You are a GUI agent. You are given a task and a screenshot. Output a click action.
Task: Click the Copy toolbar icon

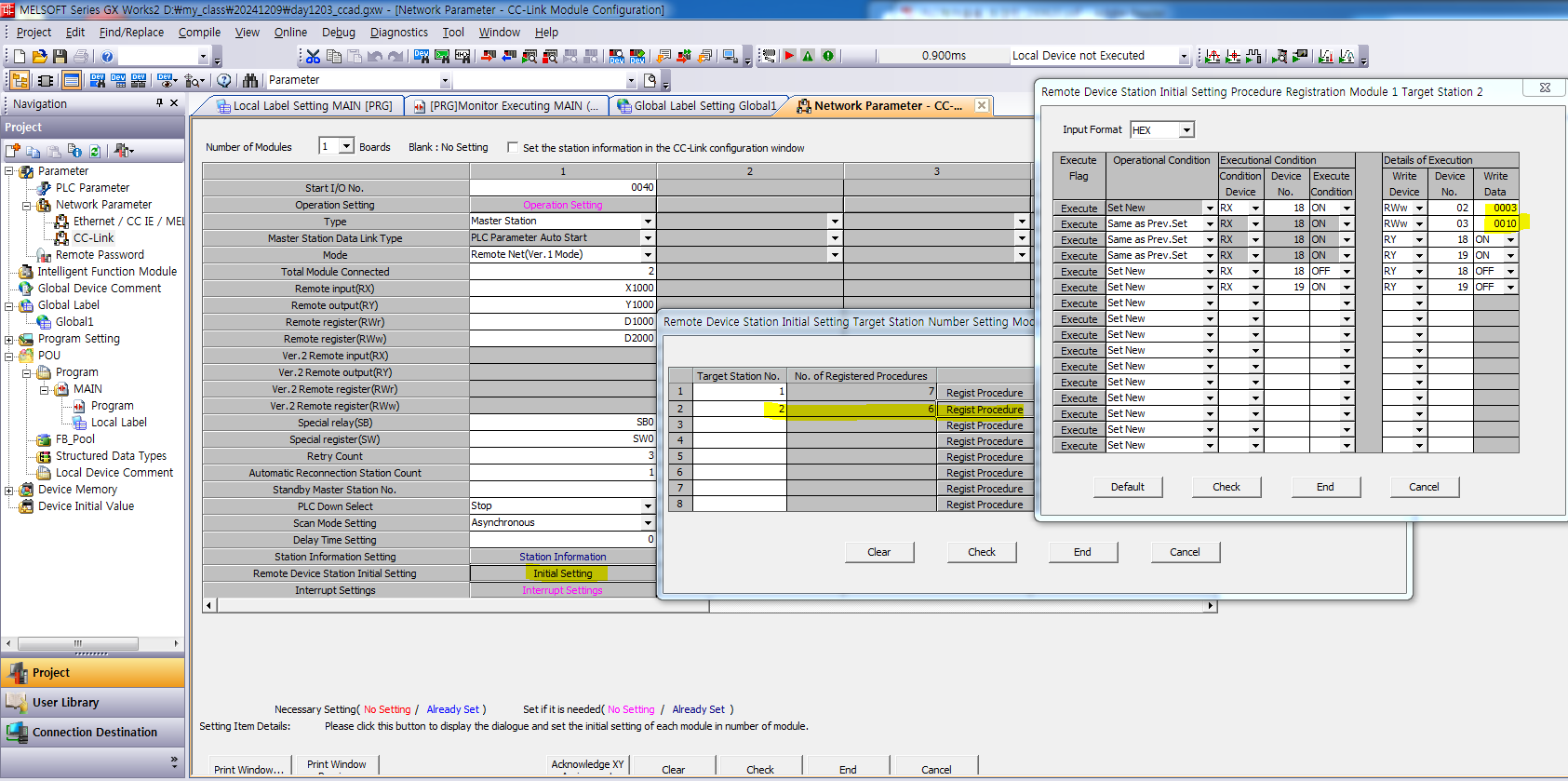tap(334, 56)
